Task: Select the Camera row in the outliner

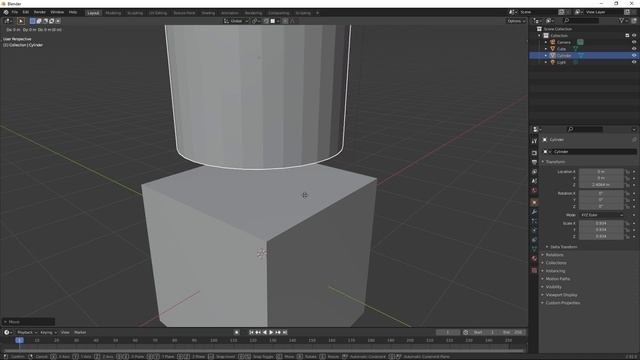Action: pos(584,42)
